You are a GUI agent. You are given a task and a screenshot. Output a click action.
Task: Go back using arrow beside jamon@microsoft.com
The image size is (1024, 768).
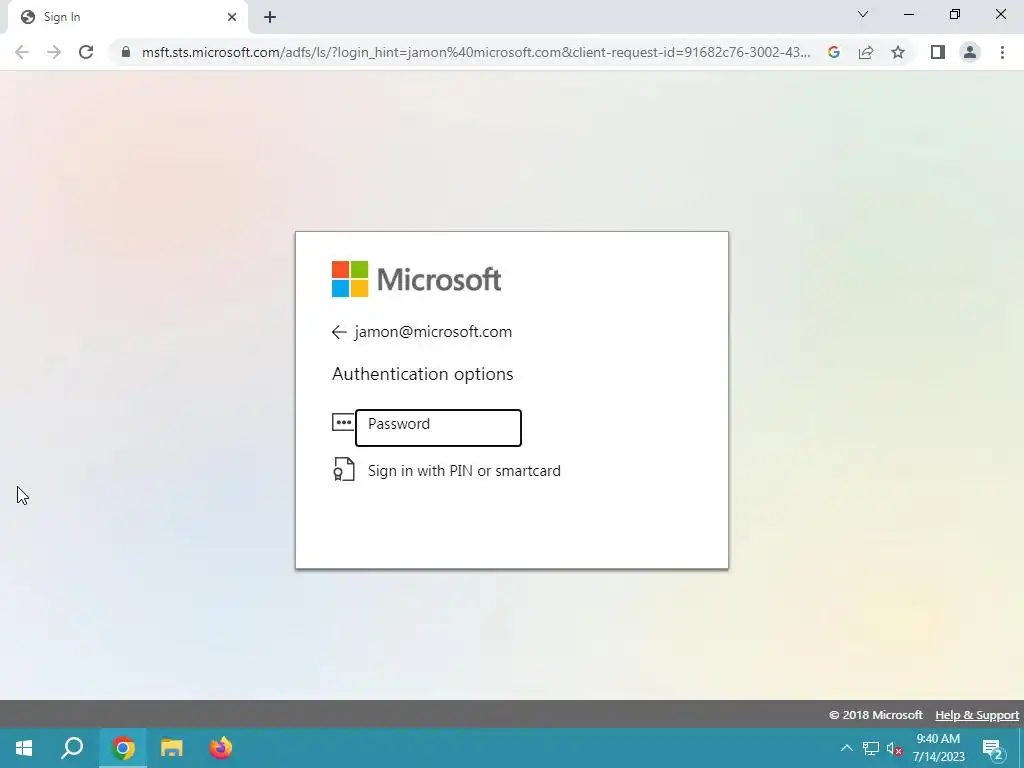tap(339, 332)
